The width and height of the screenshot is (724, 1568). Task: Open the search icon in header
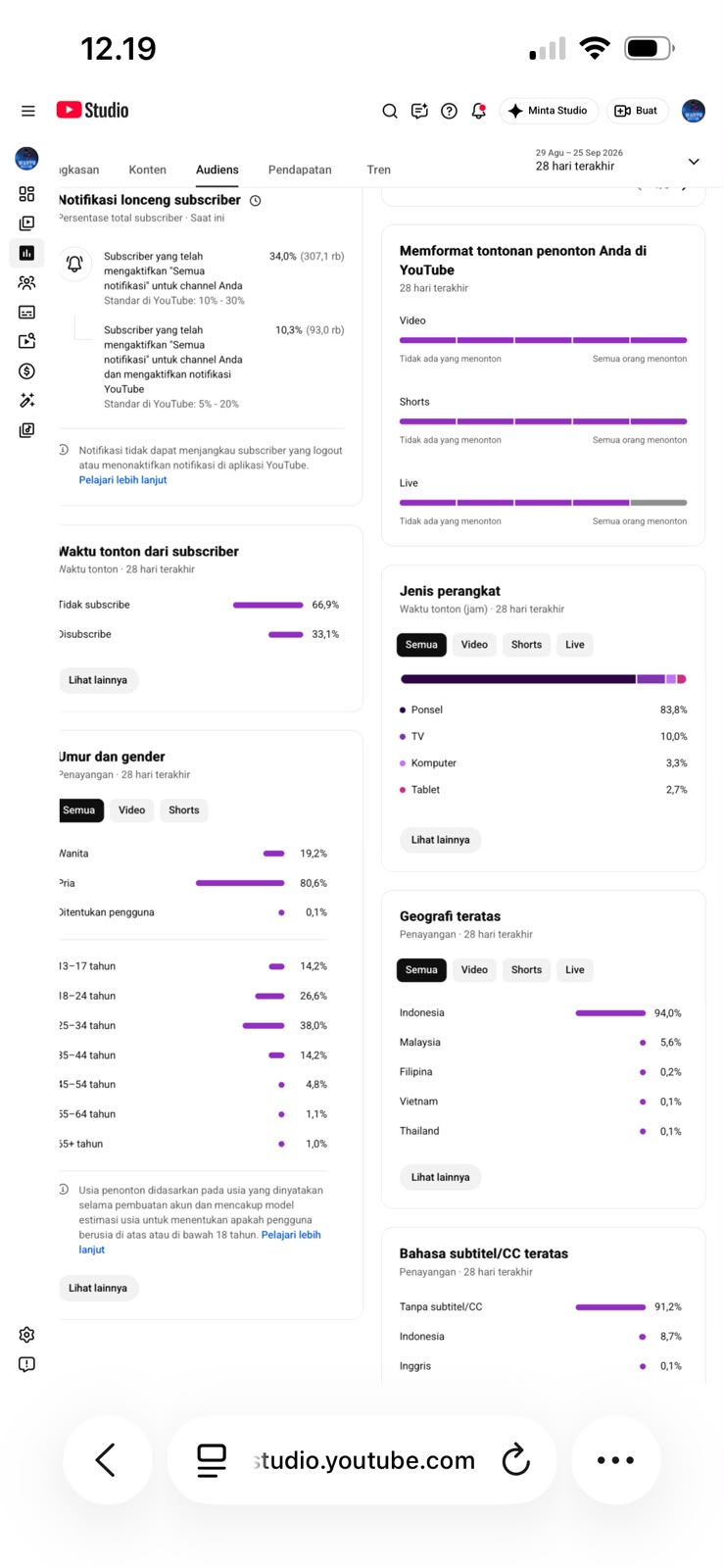pos(390,111)
